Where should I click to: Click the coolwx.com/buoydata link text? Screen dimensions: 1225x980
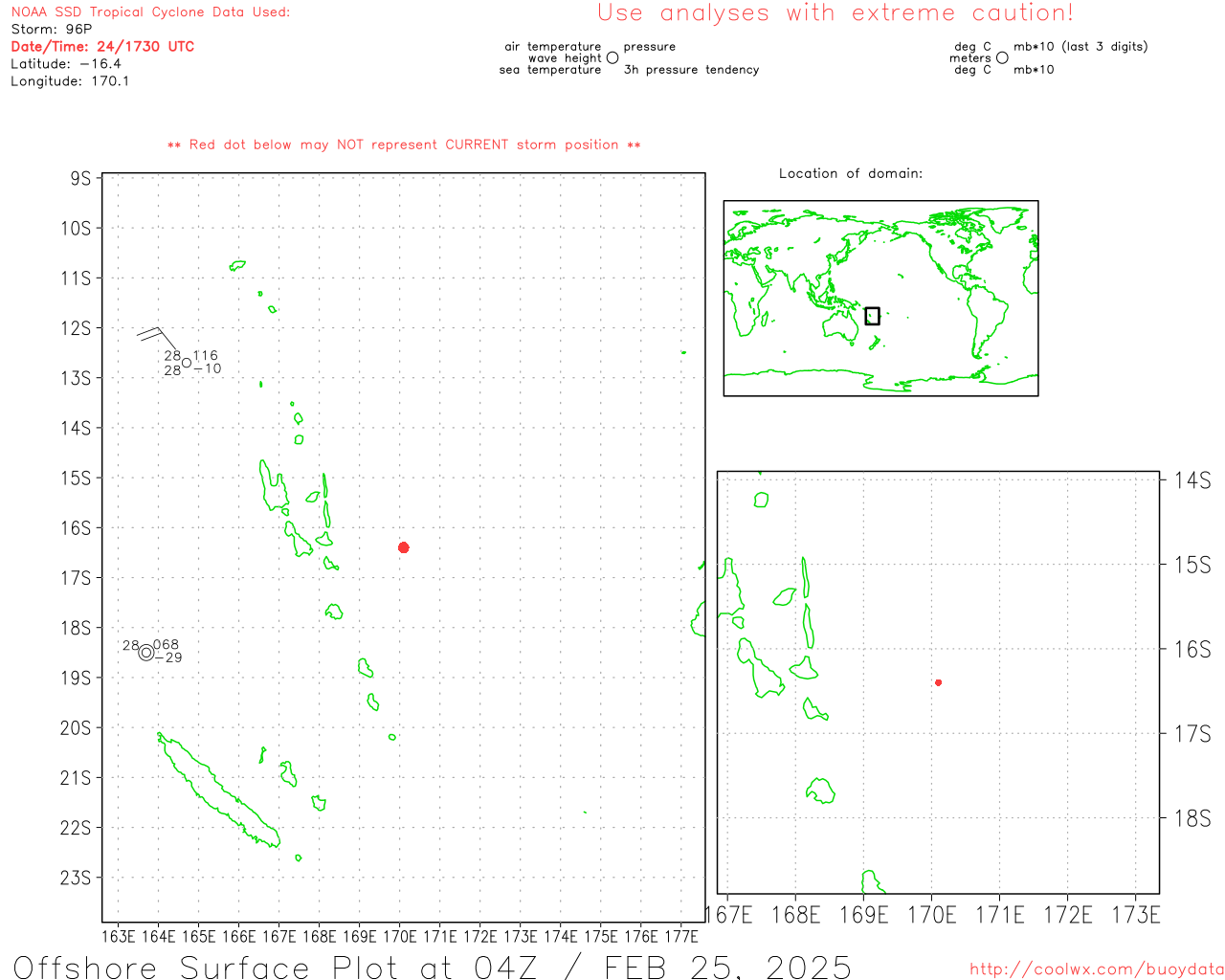pos(1097,969)
